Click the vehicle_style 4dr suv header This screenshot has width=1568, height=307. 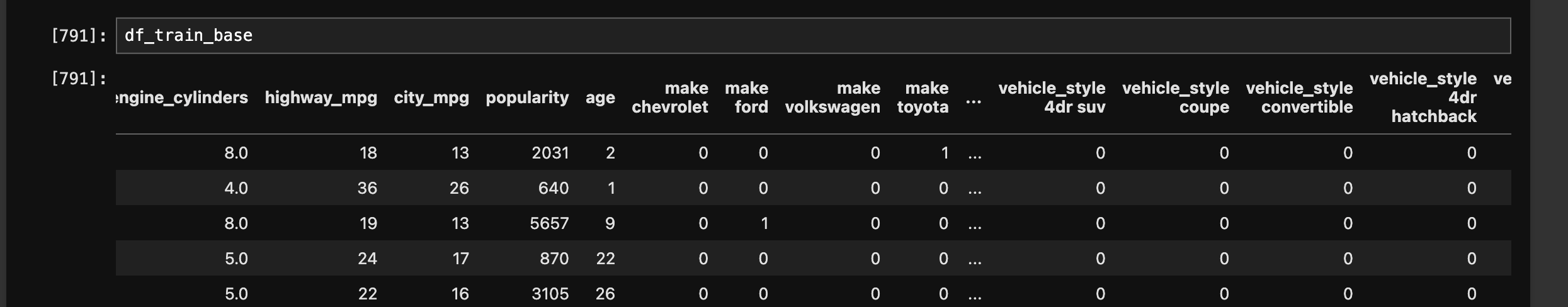1052,98
